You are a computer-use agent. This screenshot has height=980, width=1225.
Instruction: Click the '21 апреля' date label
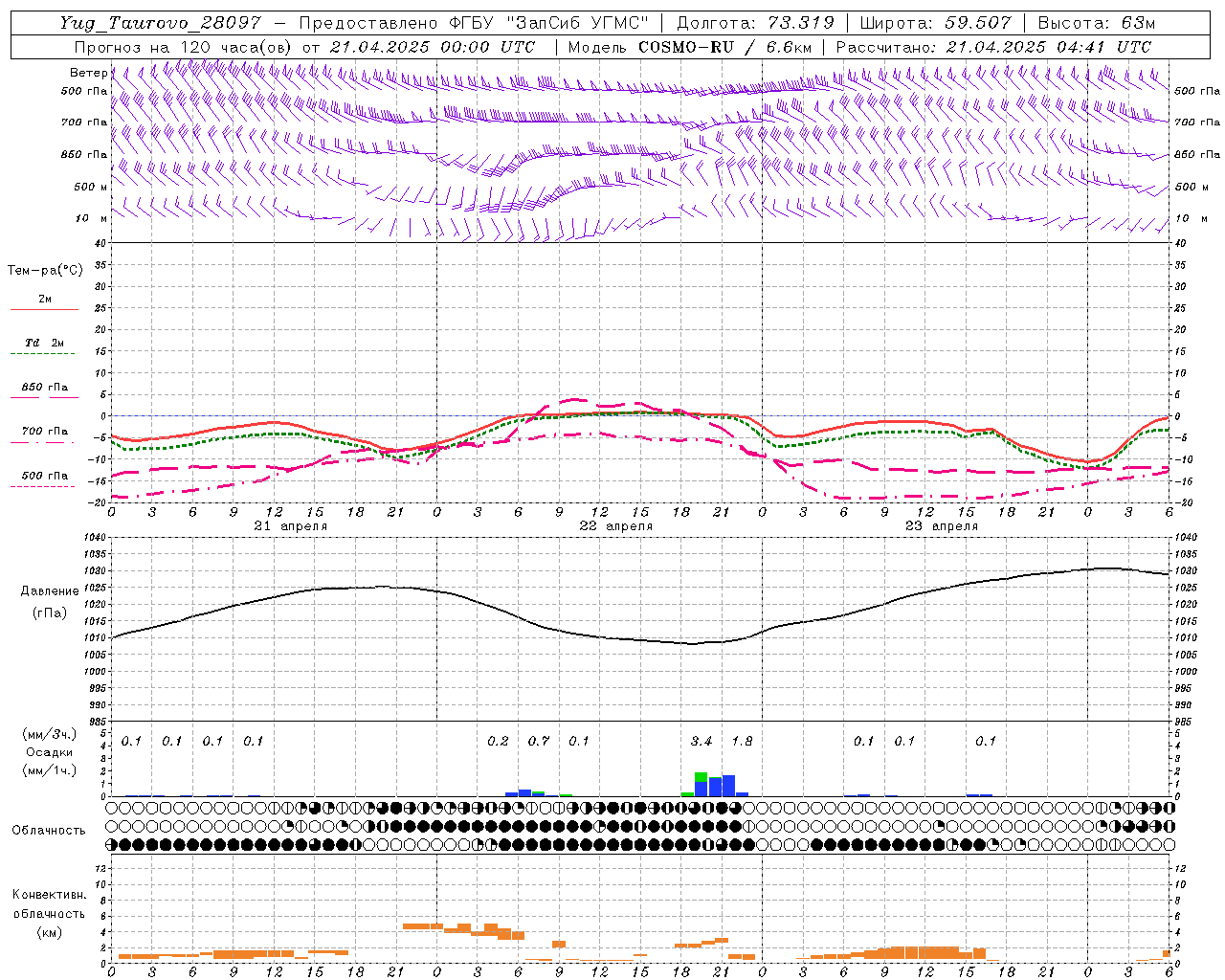point(290,526)
